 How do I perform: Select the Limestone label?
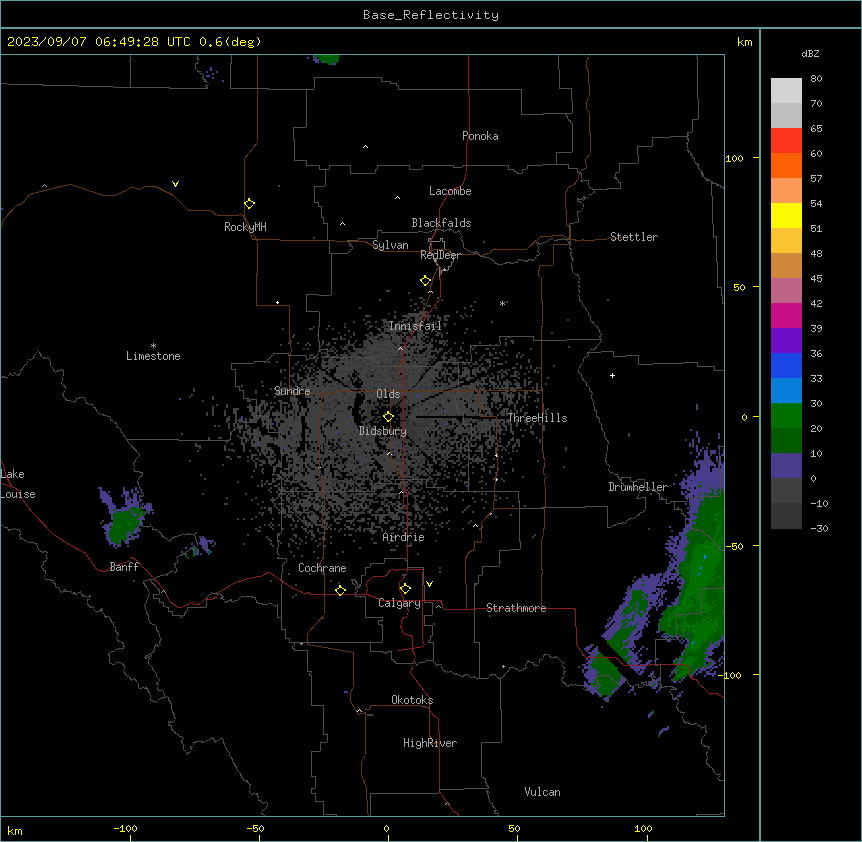coord(153,356)
